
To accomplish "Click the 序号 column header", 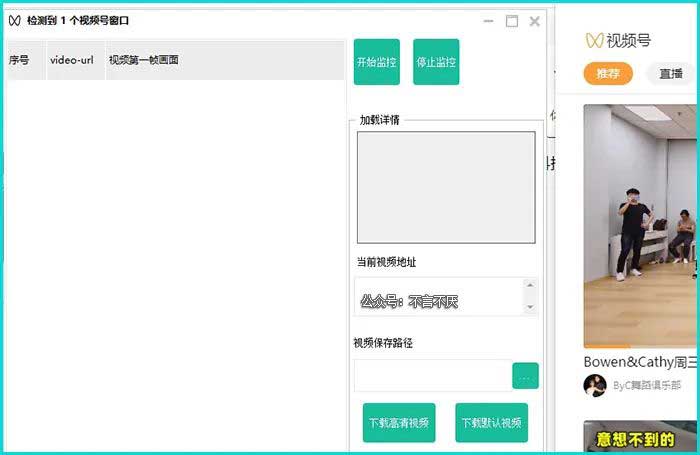I will pos(20,60).
